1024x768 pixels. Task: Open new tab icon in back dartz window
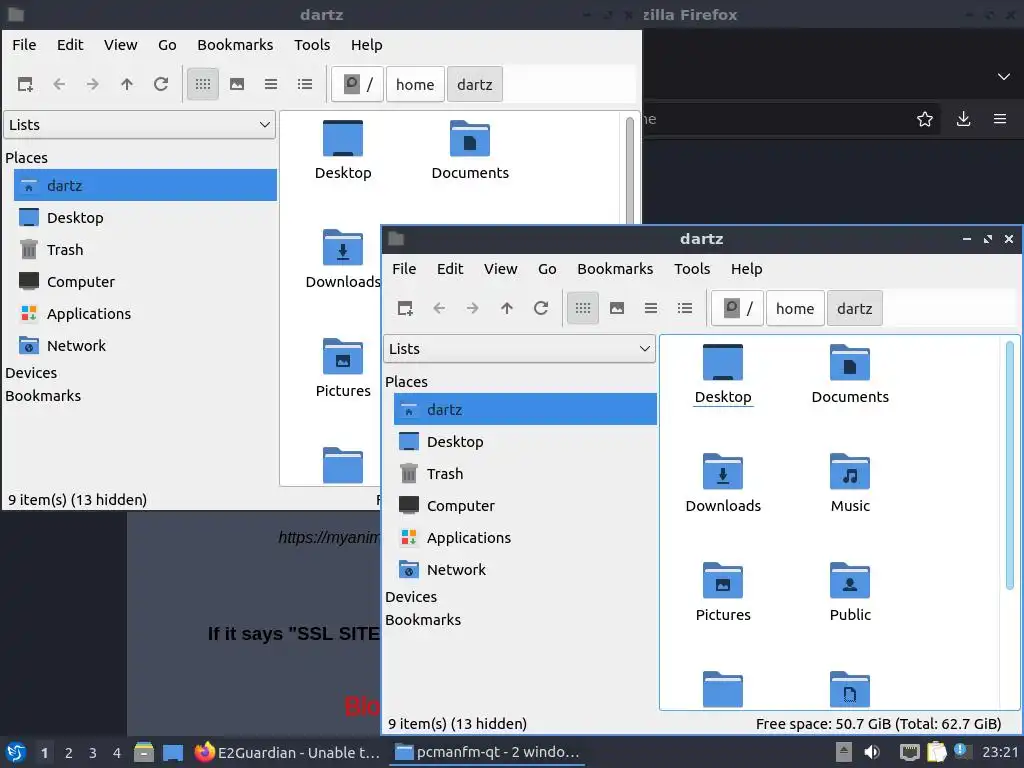25,84
